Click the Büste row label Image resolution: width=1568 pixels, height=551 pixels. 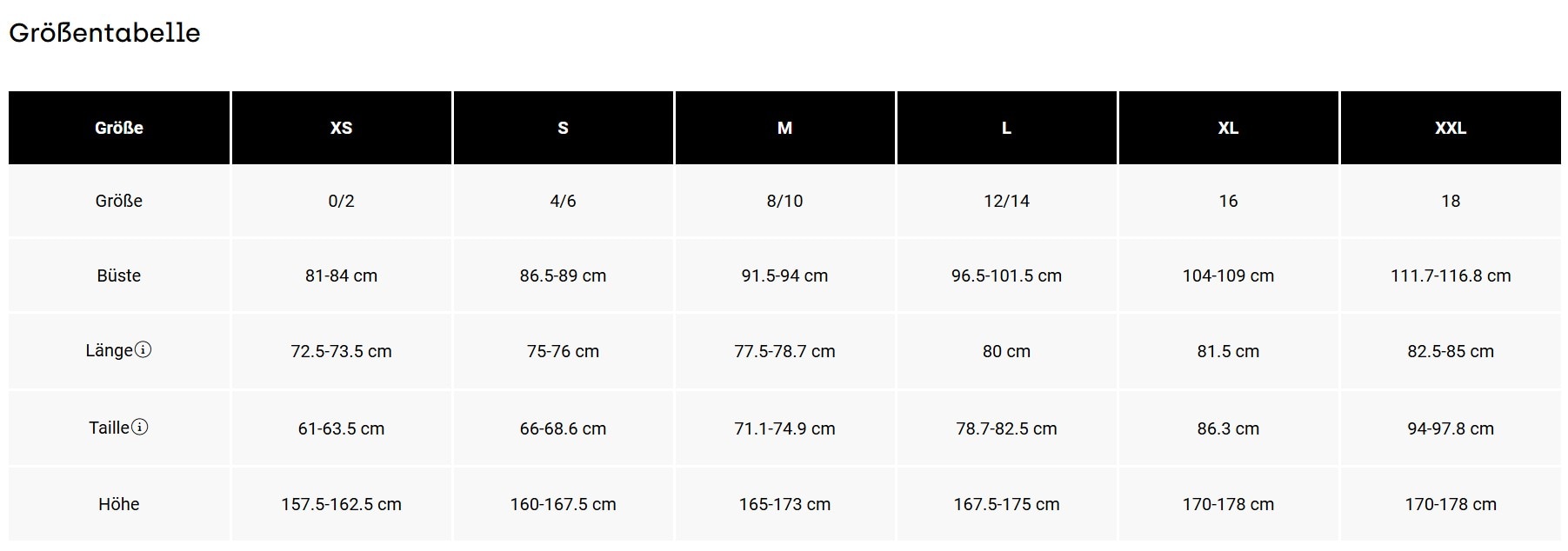119,275
